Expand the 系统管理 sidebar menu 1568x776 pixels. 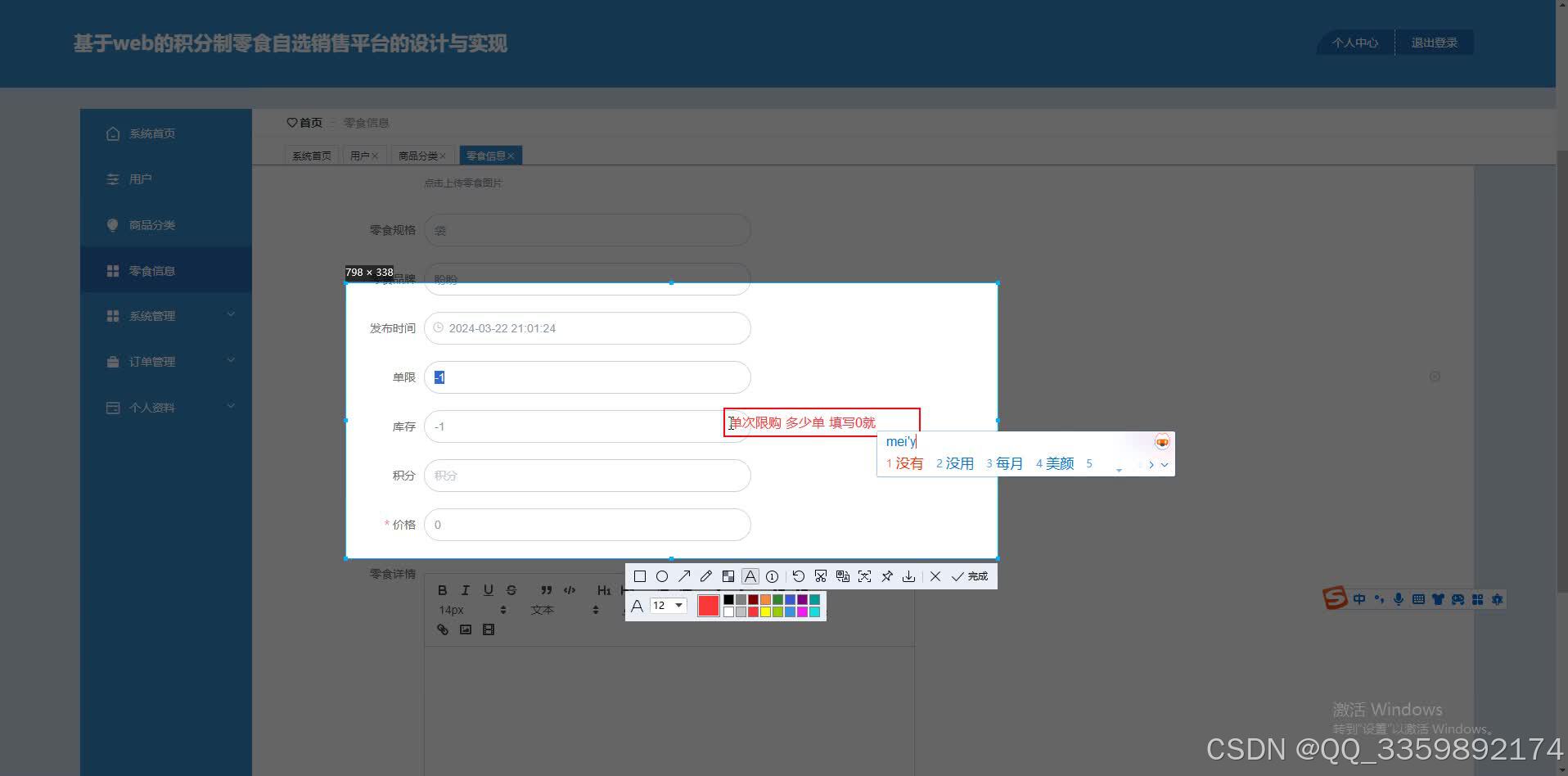[166, 316]
